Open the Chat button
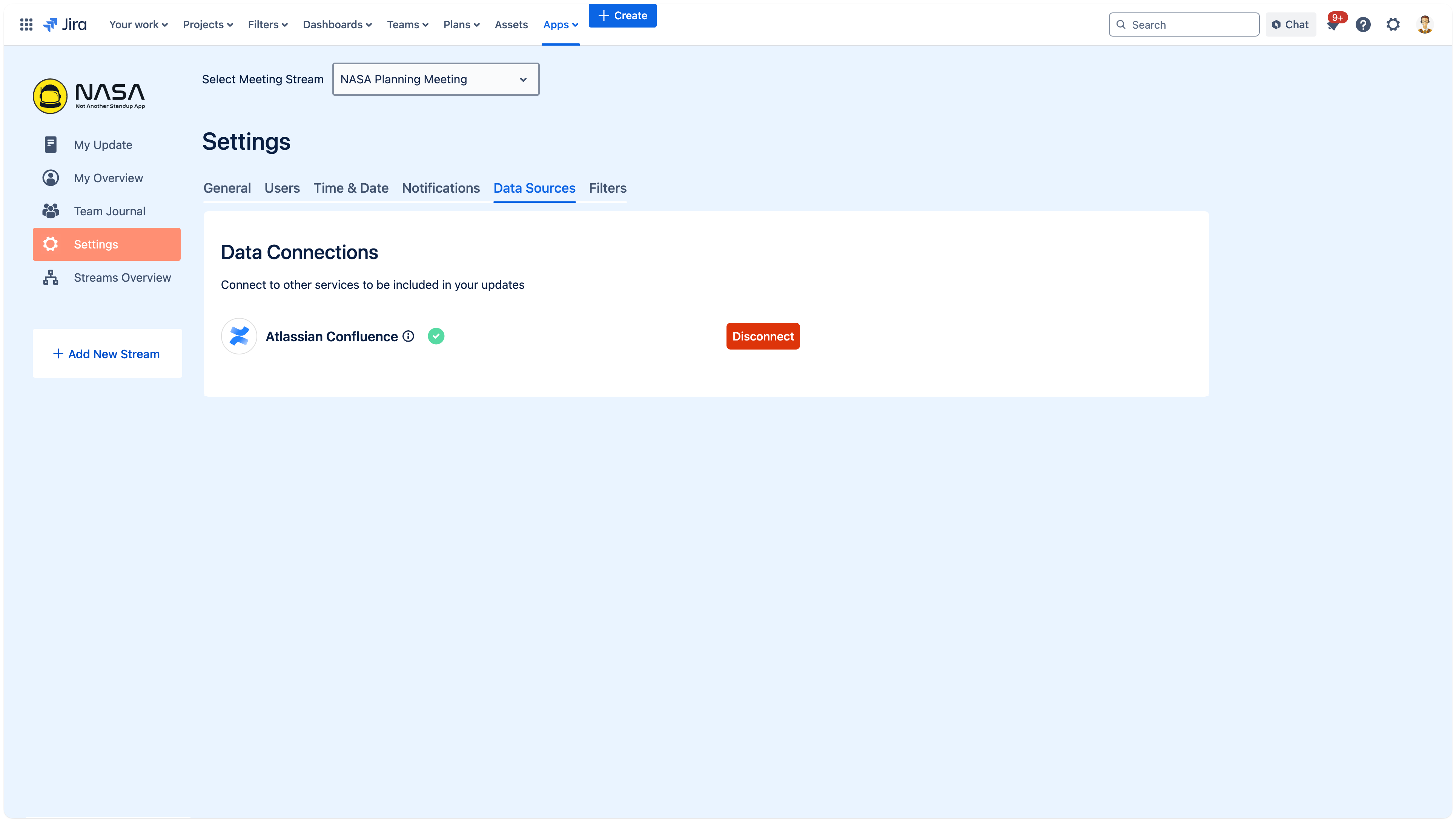The image size is (1456, 822). tap(1291, 24)
